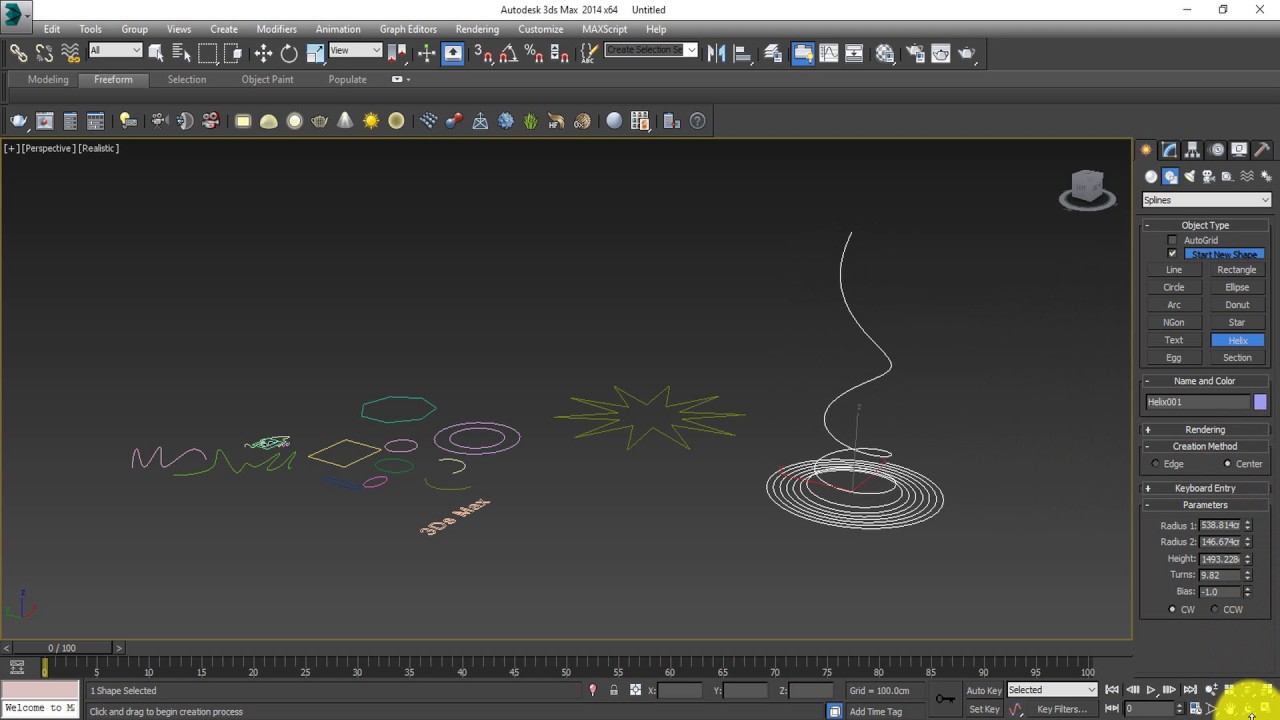The height and width of the screenshot is (720, 1280).
Task: Click the Line spline button
Action: [x=1174, y=270]
